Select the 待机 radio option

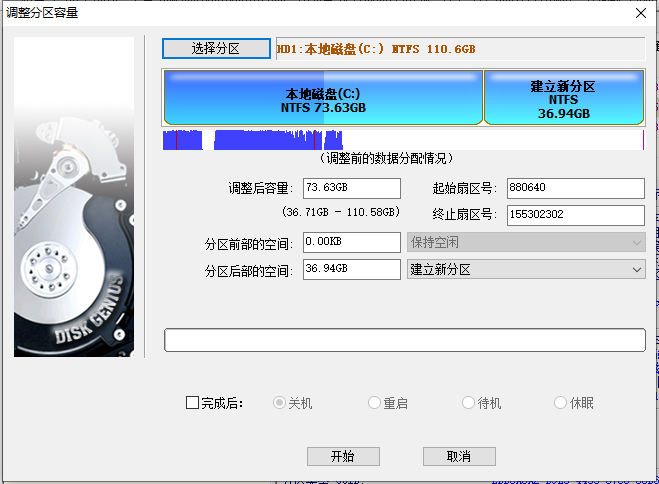pyautogui.click(x=469, y=403)
